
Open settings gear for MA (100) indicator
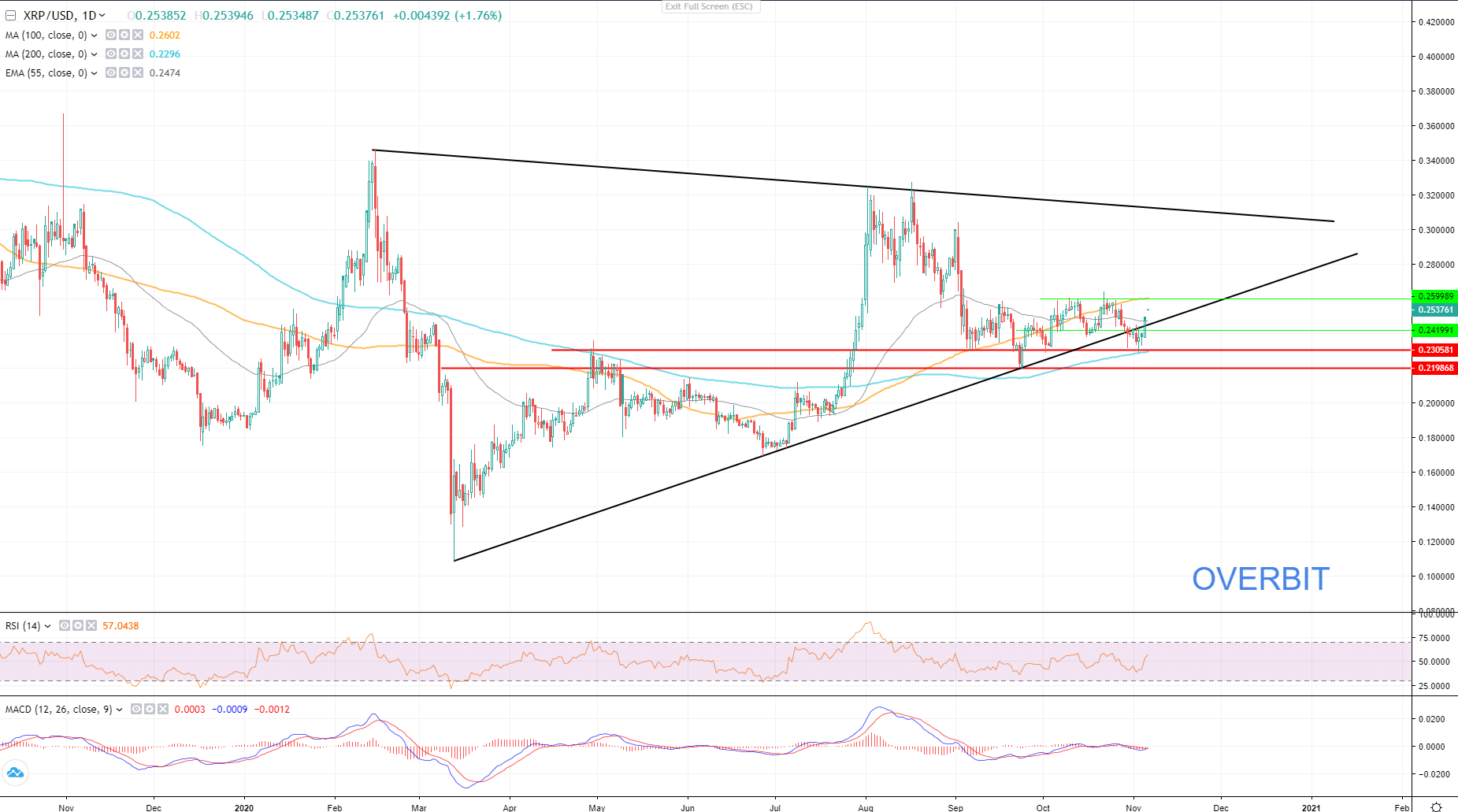[x=124, y=35]
